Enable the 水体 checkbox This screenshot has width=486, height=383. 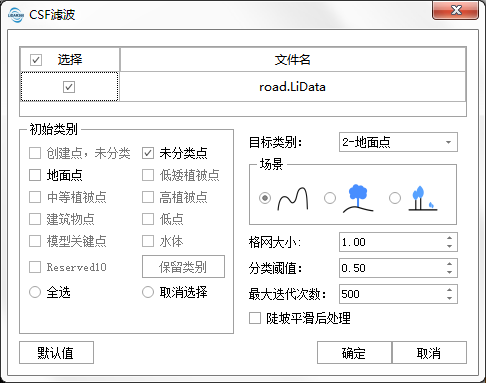(148, 241)
